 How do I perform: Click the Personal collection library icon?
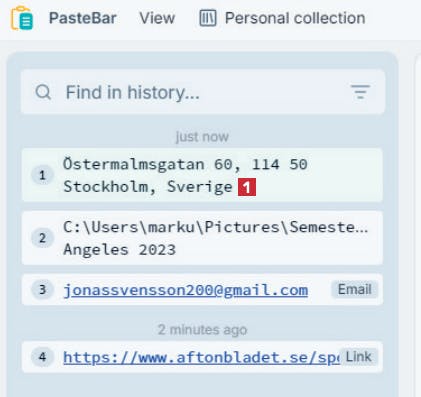(x=208, y=18)
